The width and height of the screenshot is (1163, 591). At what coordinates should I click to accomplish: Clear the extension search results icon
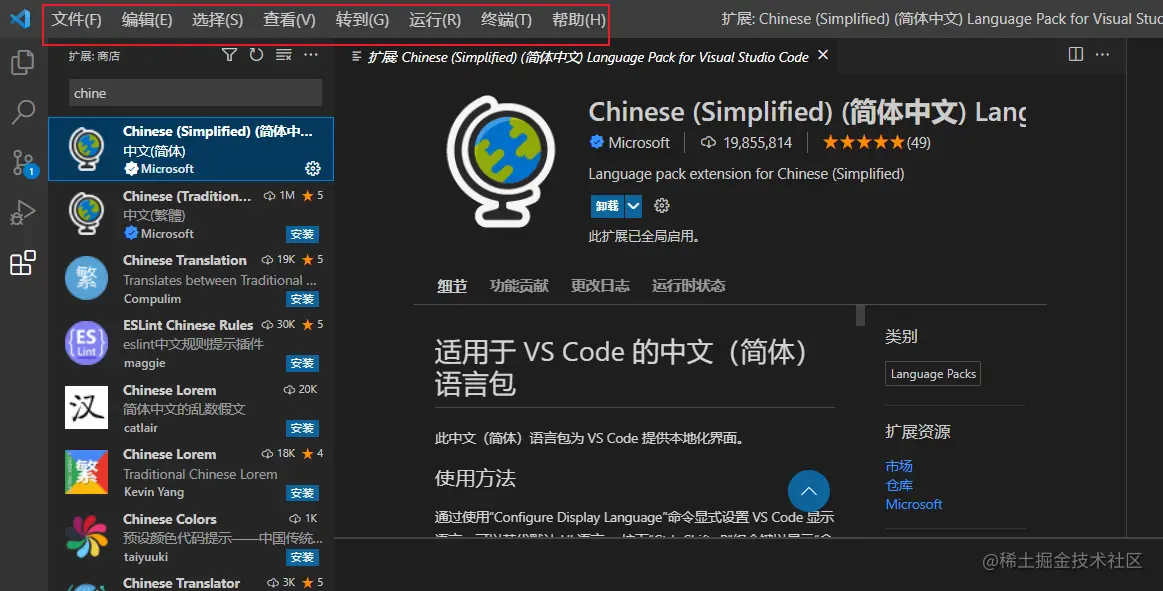(281, 55)
